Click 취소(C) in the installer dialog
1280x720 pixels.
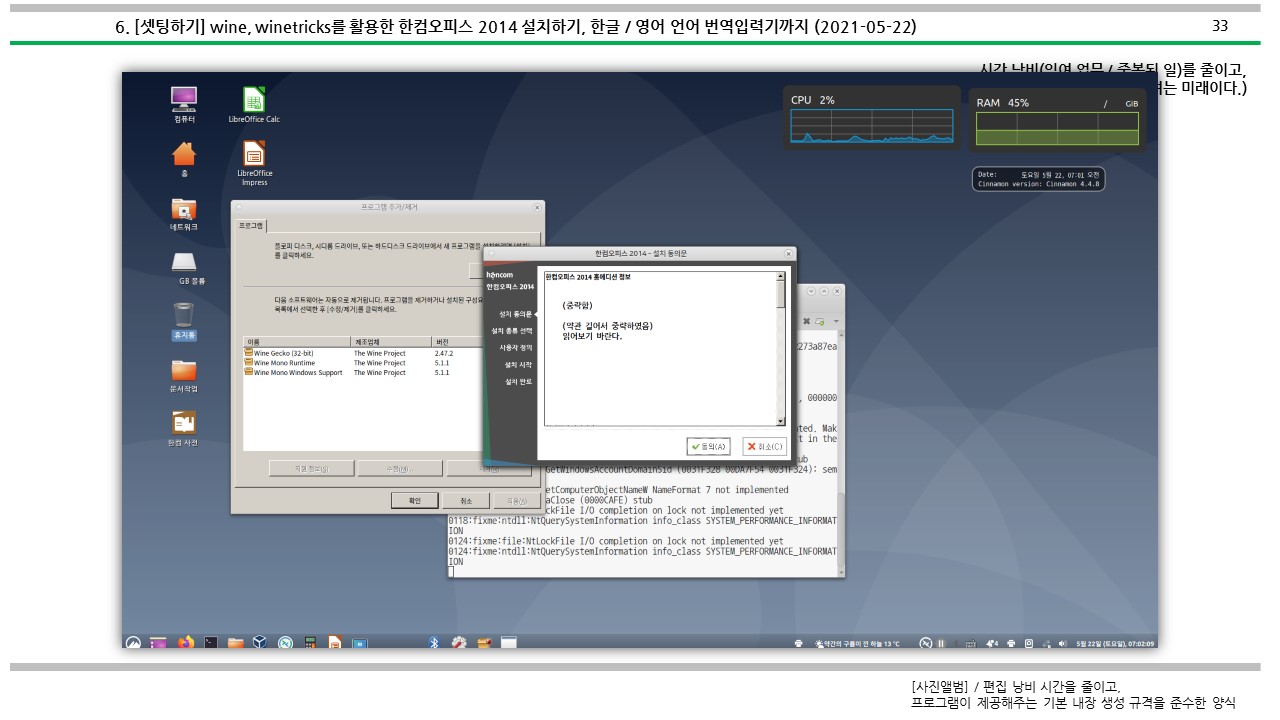[765, 446]
